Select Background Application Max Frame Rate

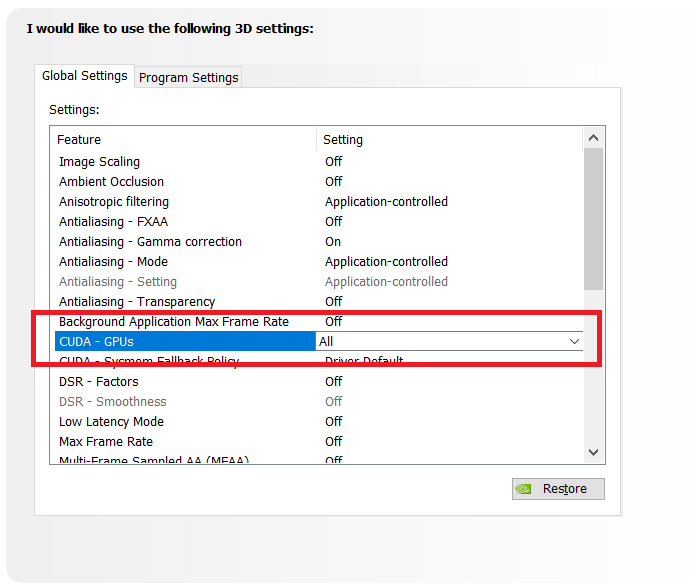tap(173, 322)
